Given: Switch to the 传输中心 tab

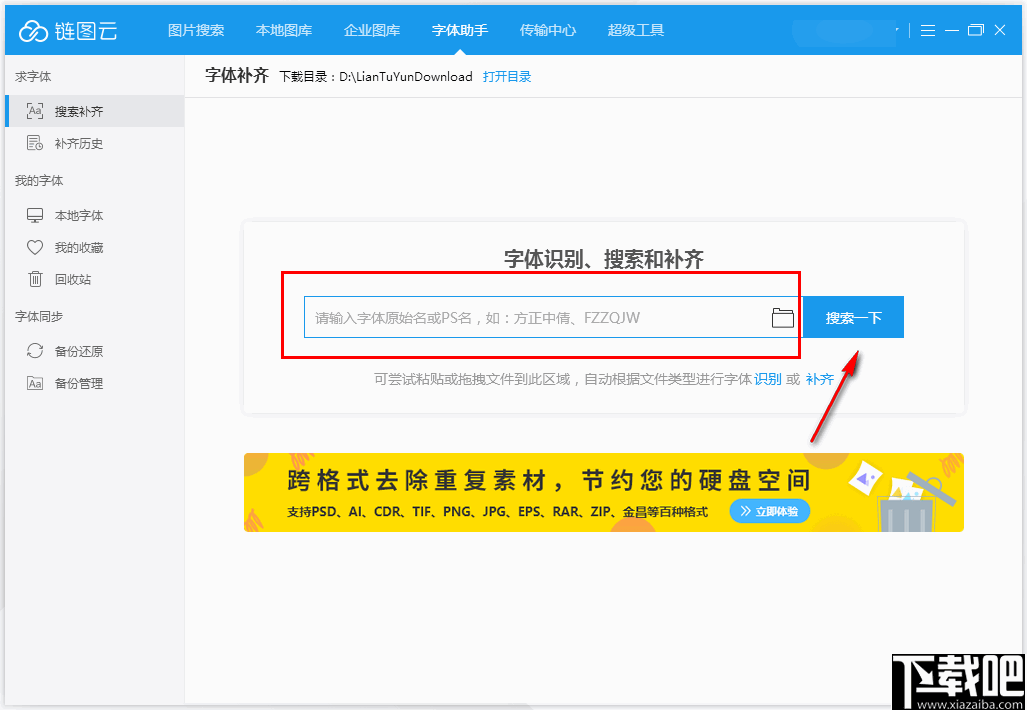Looking at the screenshot, I should tap(548, 30).
